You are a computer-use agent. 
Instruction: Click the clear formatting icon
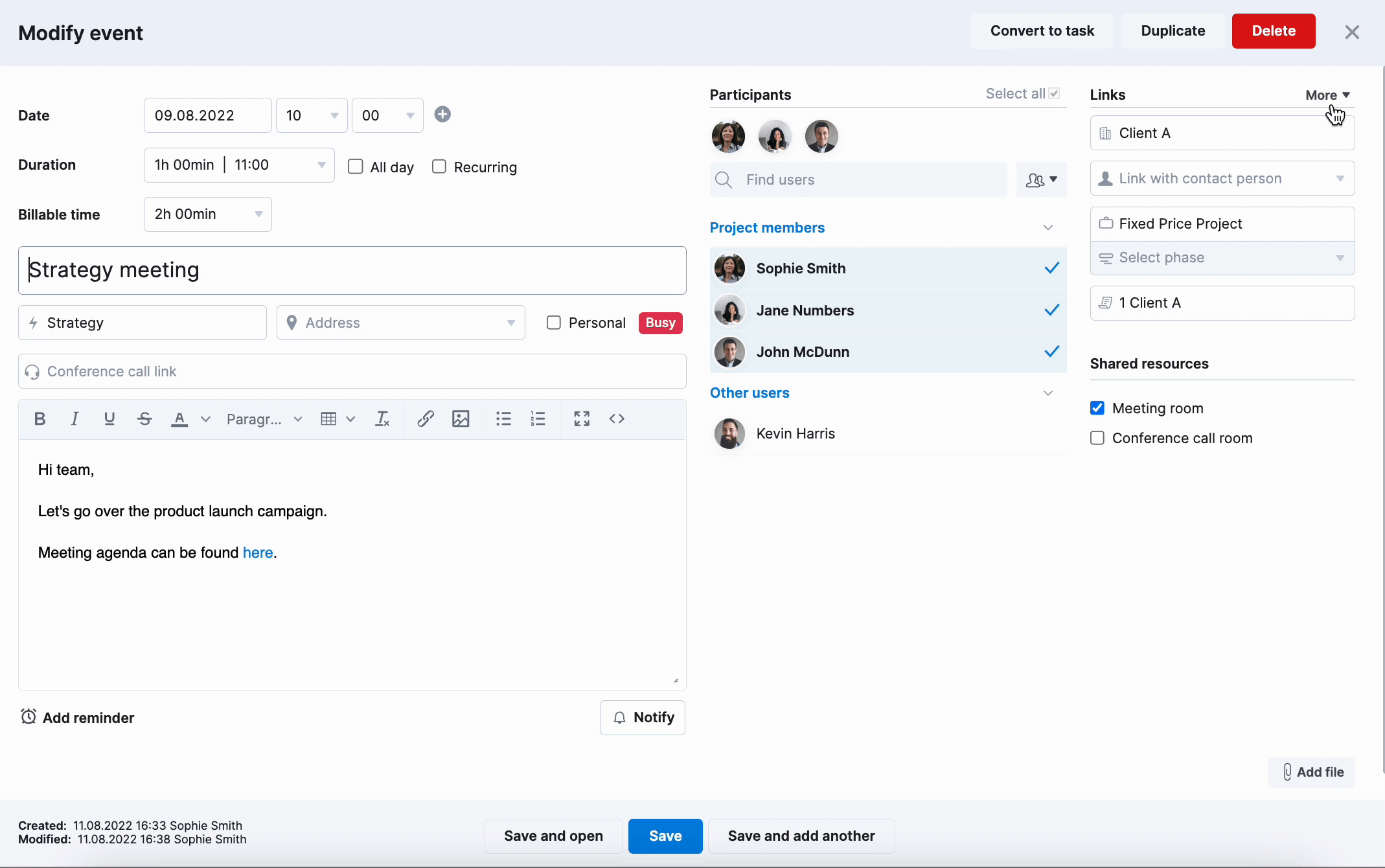point(382,419)
